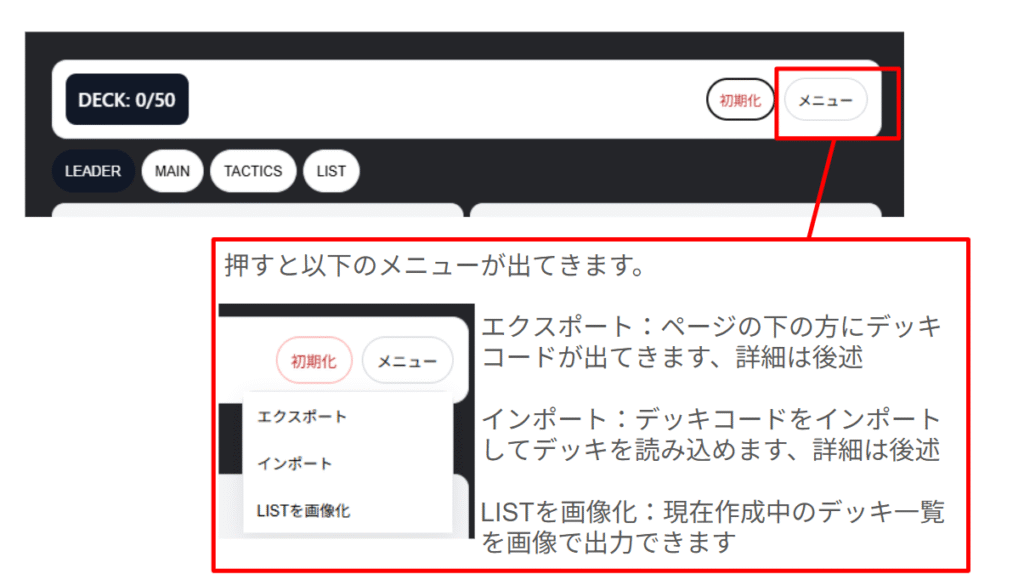This screenshot has height=574, width=1024.
Task: Click the line インポート：デッキコードをインポート
Action: pos(711,419)
